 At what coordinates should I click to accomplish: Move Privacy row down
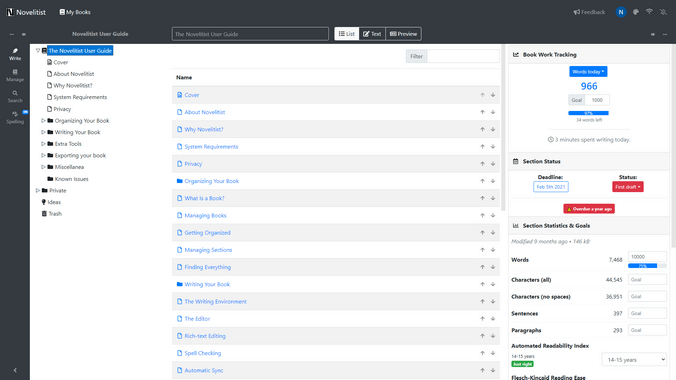click(x=493, y=164)
